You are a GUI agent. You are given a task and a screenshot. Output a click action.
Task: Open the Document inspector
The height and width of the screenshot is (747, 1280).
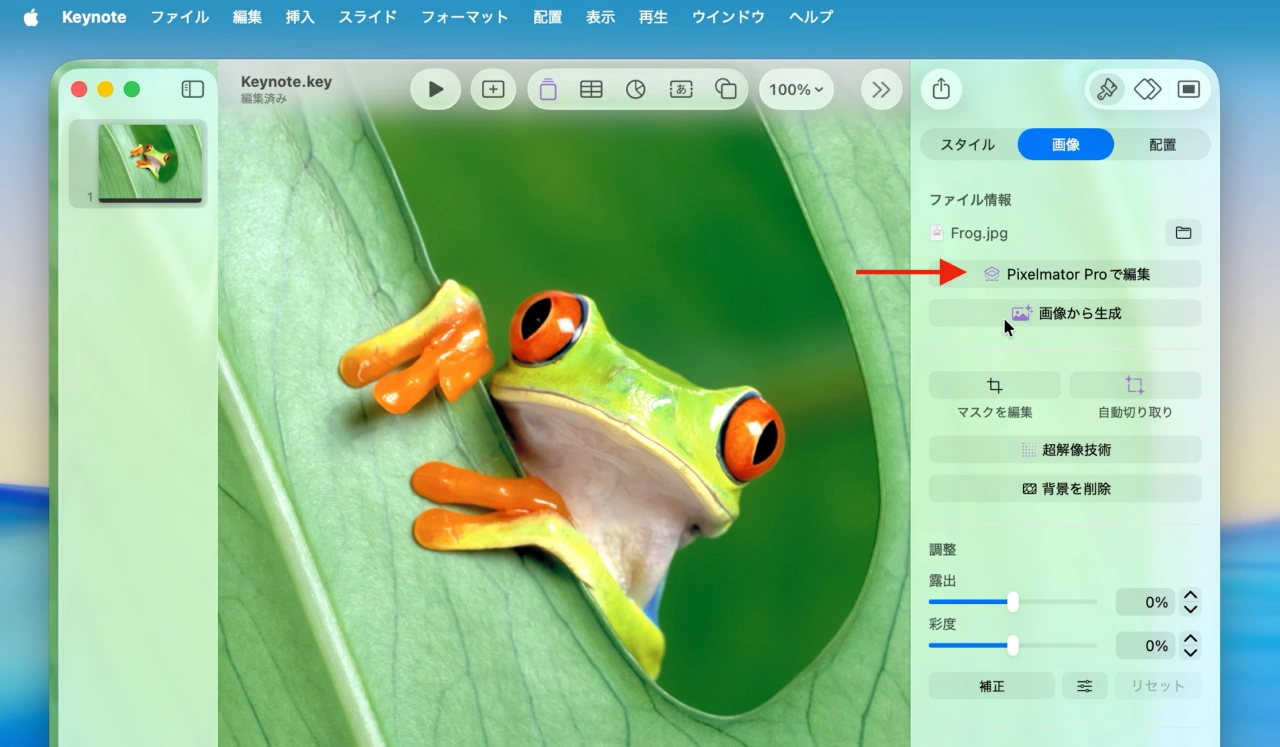[x=1188, y=89]
